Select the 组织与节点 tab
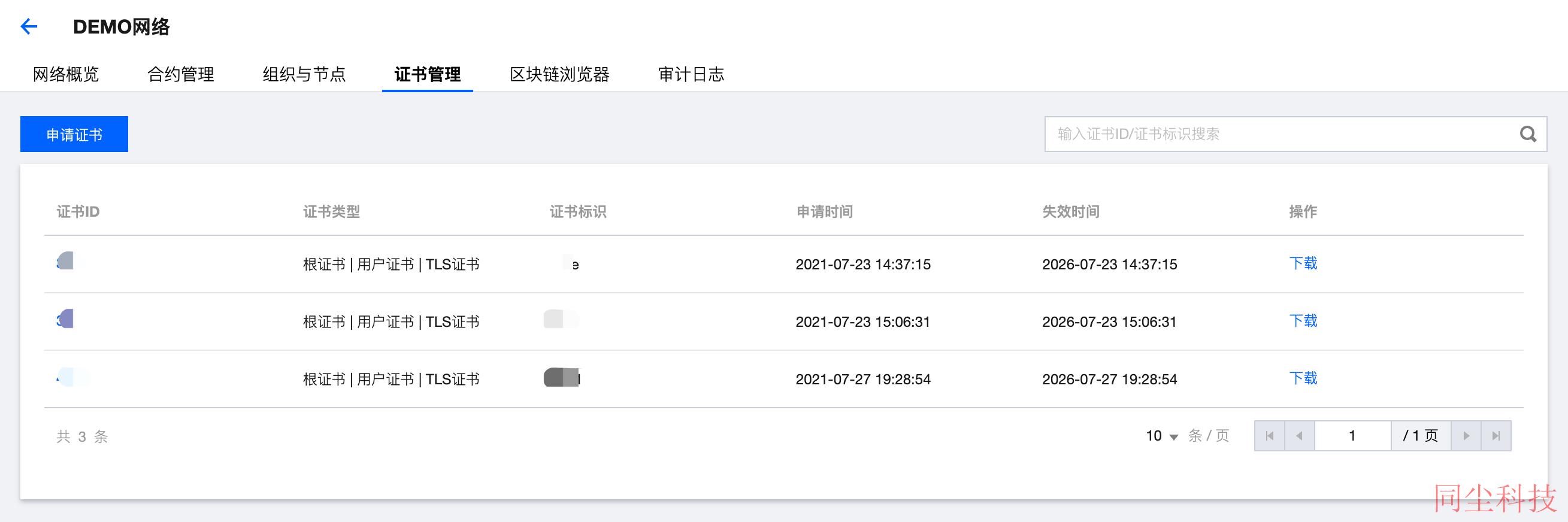The image size is (1568, 522). [x=304, y=74]
